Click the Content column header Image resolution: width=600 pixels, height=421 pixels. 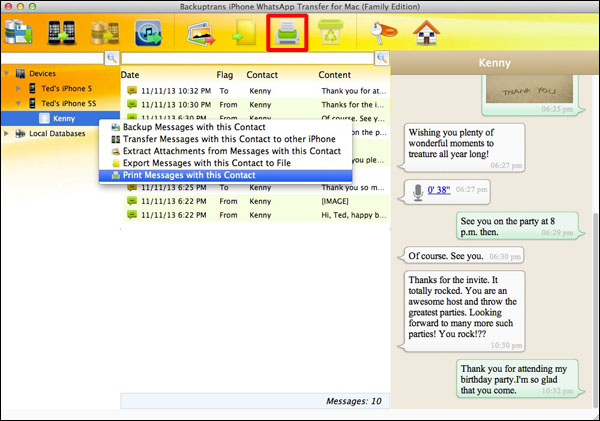pyautogui.click(x=334, y=75)
